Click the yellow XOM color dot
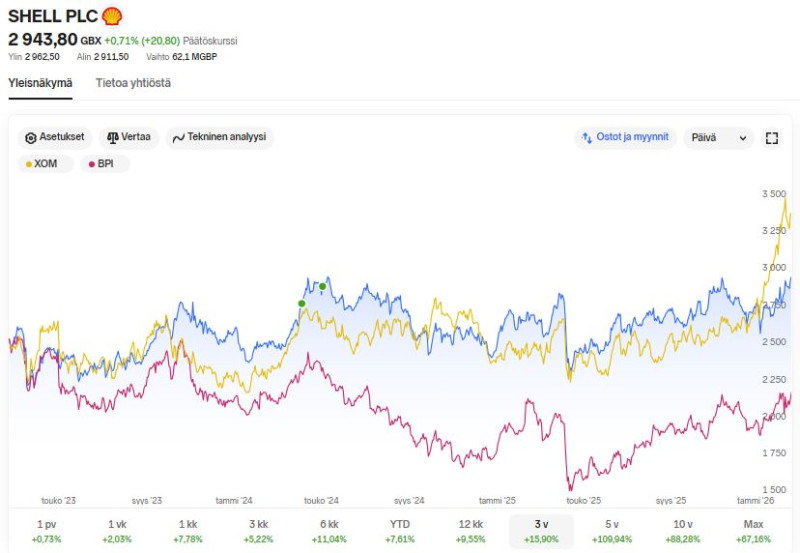This screenshot has width=800, height=553. click(x=29, y=164)
